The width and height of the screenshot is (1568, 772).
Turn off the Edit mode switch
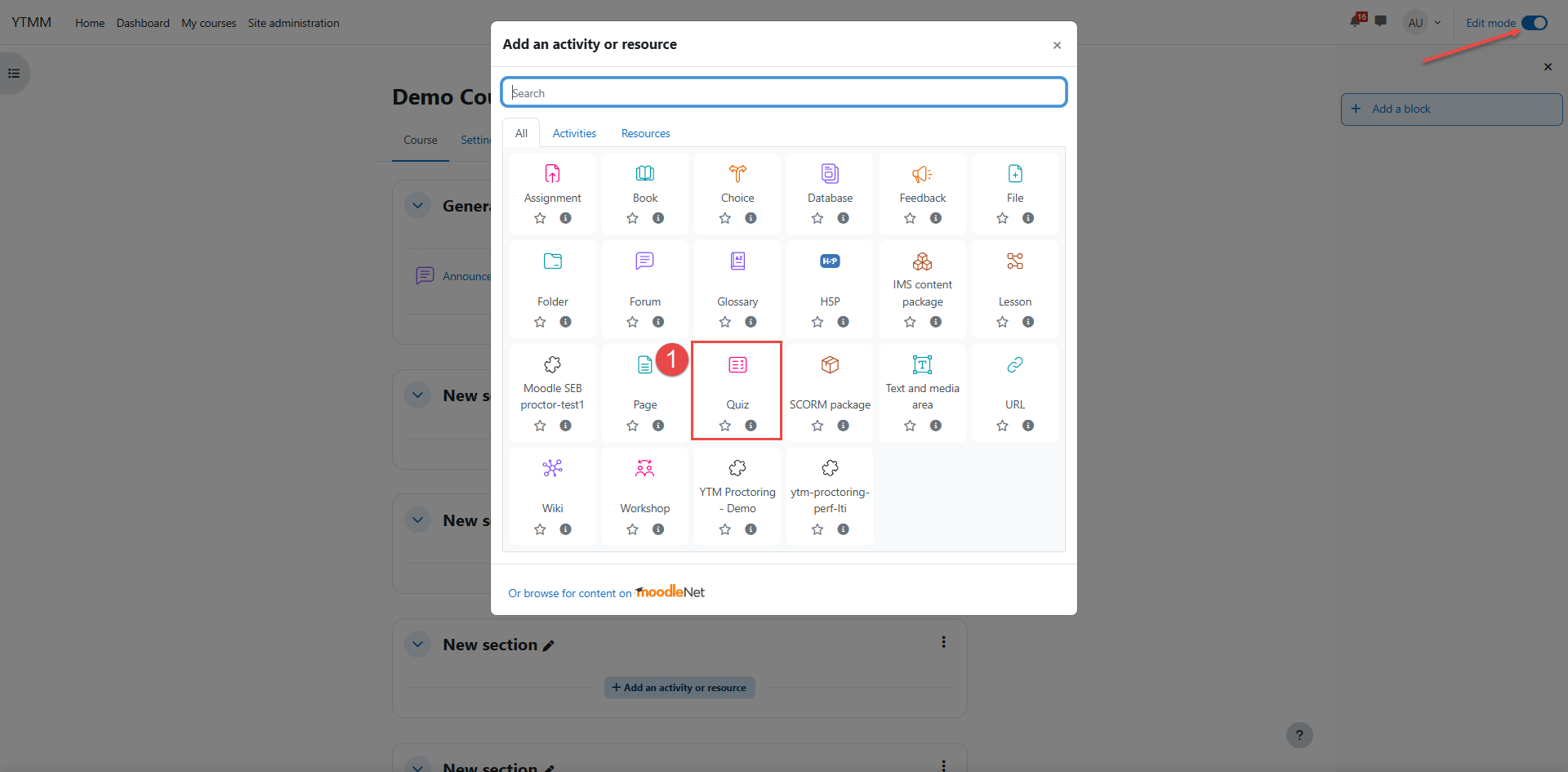(1535, 23)
